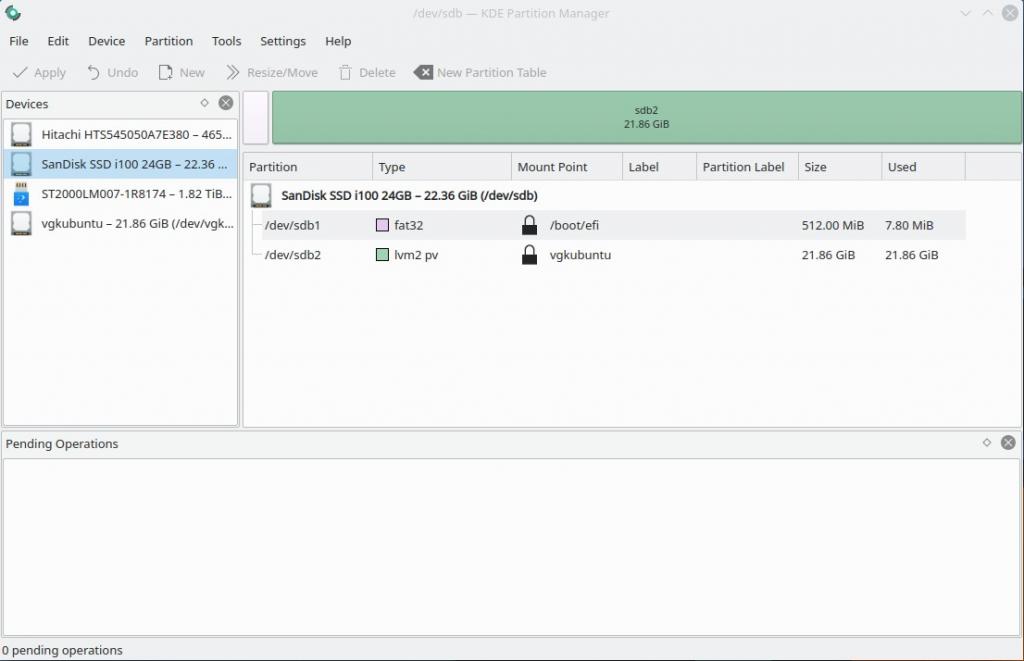Click the Delete trash toolbar icon

click(346, 72)
